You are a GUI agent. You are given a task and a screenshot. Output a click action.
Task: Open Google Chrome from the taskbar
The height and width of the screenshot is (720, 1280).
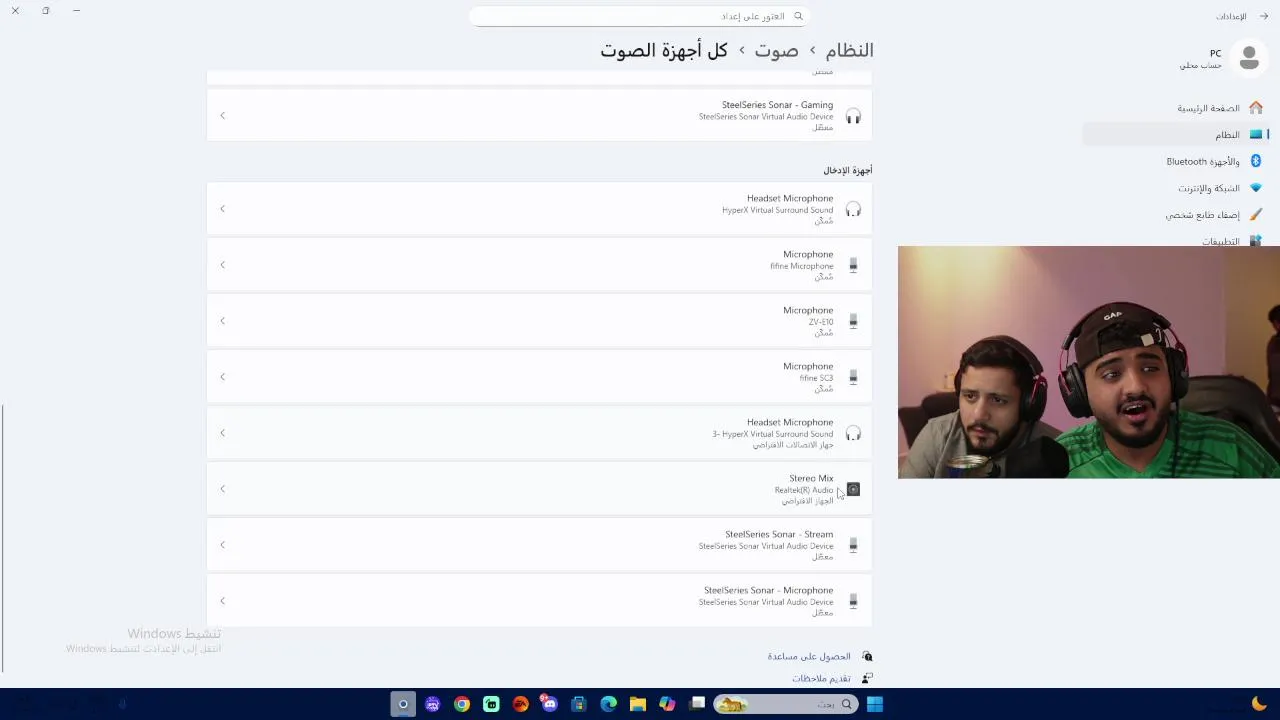point(461,704)
